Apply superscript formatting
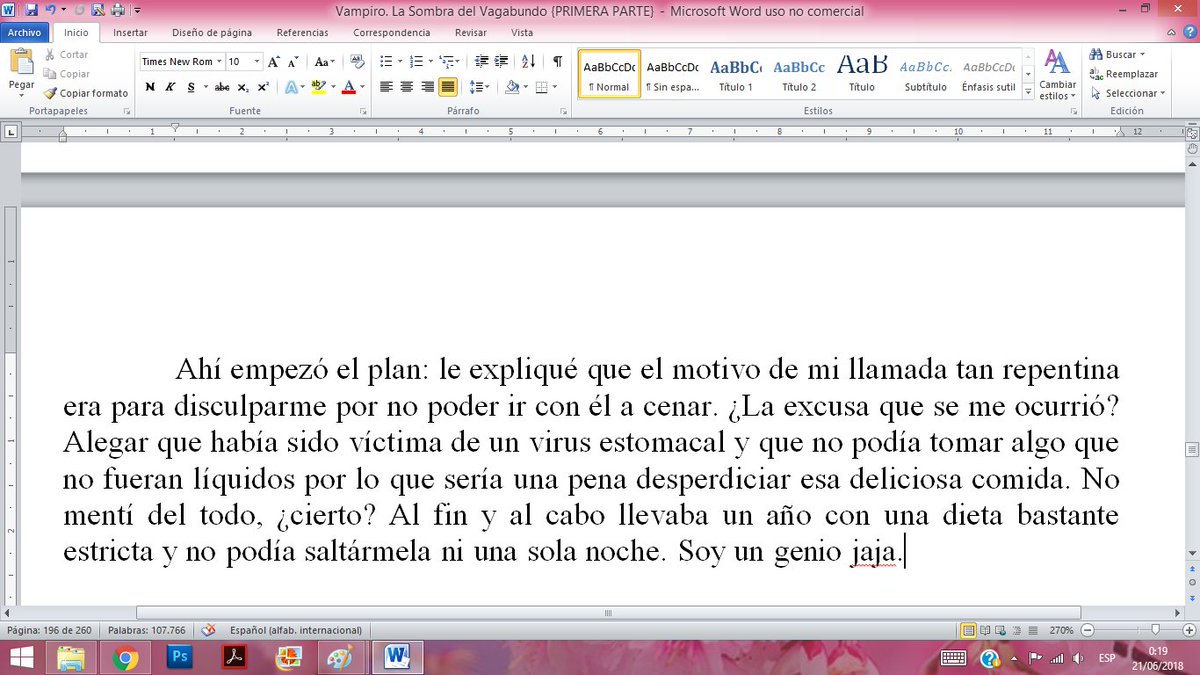The width and height of the screenshot is (1200, 675). [x=262, y=87]
